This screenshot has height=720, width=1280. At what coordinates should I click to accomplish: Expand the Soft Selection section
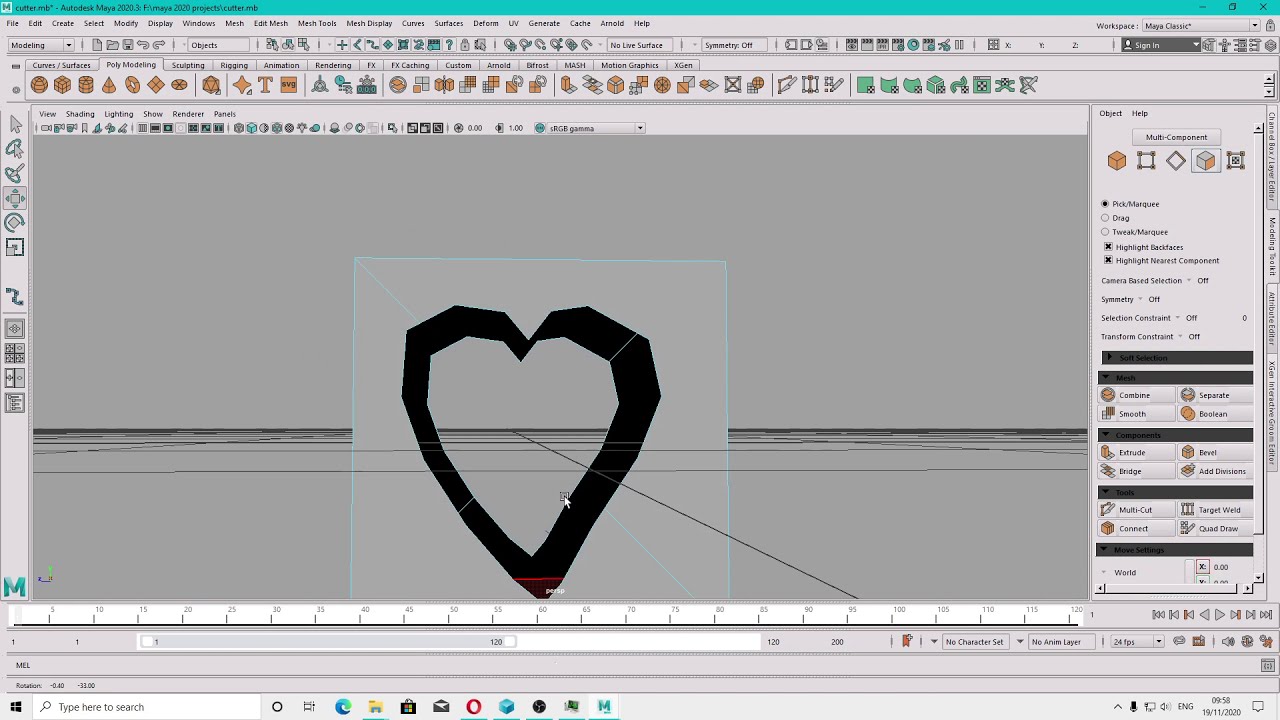click(x=1176, y=358)
